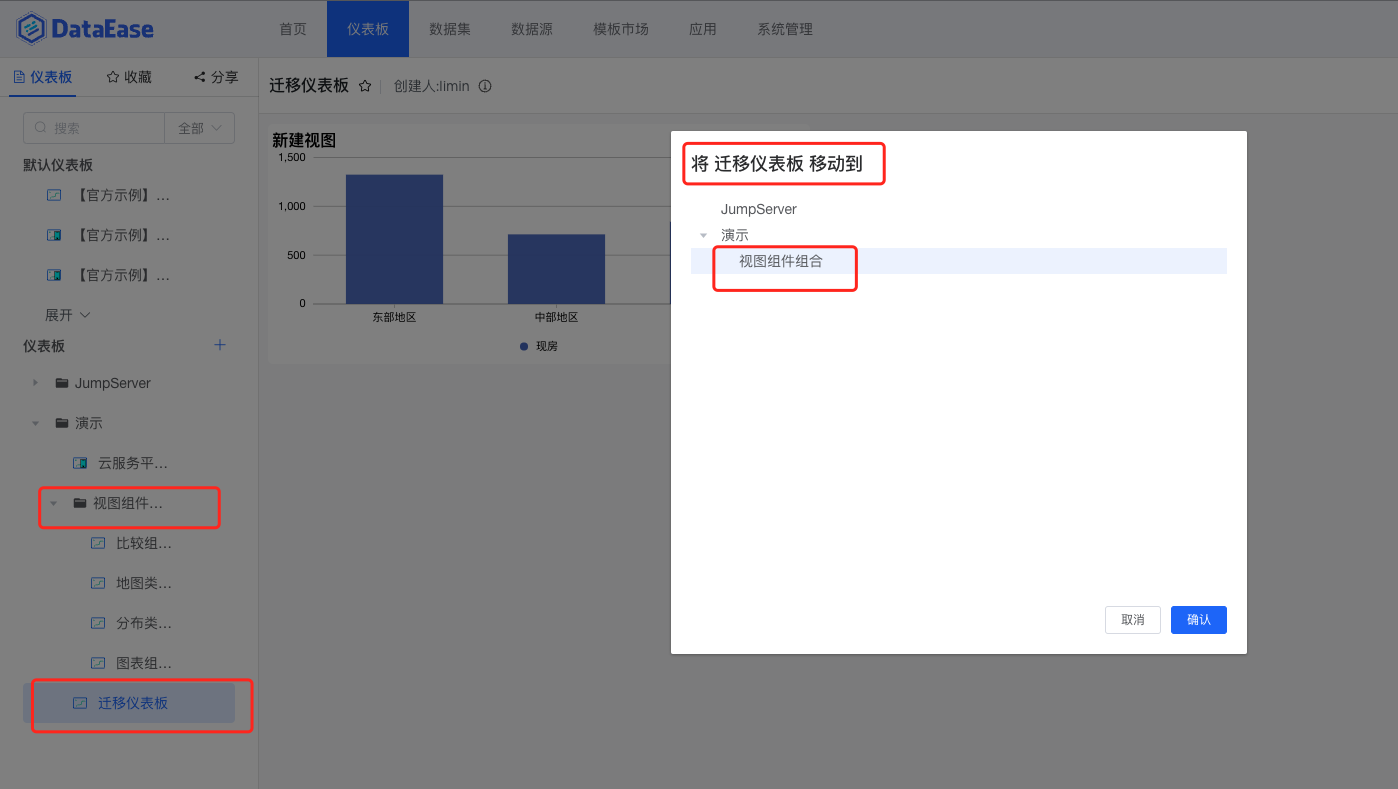
Task: Expand the JumpServer folder in the tree
Action: (x=35, y=383)
